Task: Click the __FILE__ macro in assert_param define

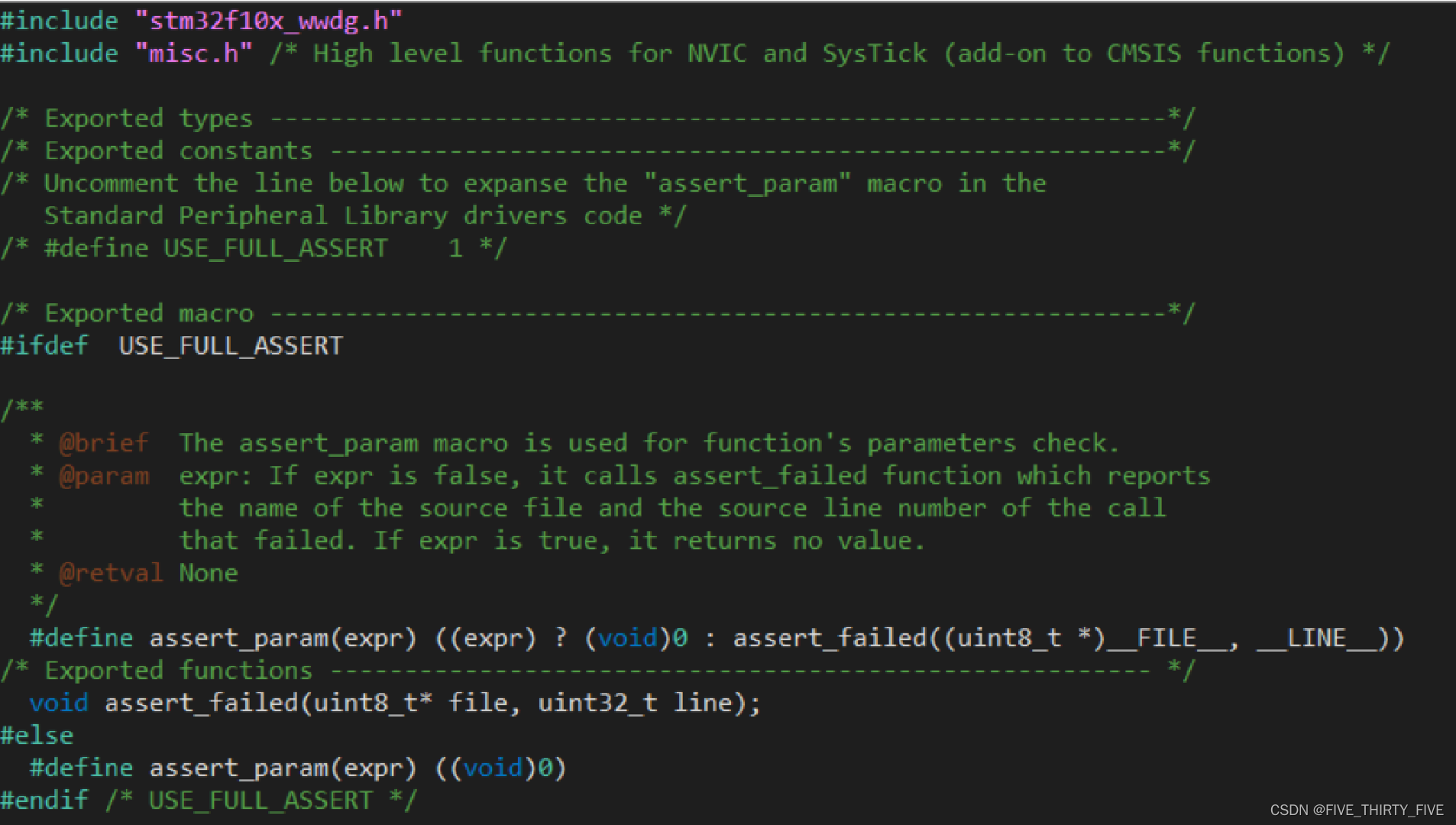Action: tap(1166, 638)
